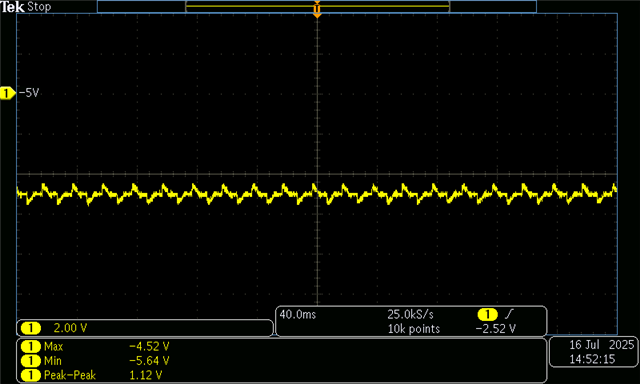
Task: Click the channel badge next to Peak-Peak measurement
Action: [x=31, y=375]
